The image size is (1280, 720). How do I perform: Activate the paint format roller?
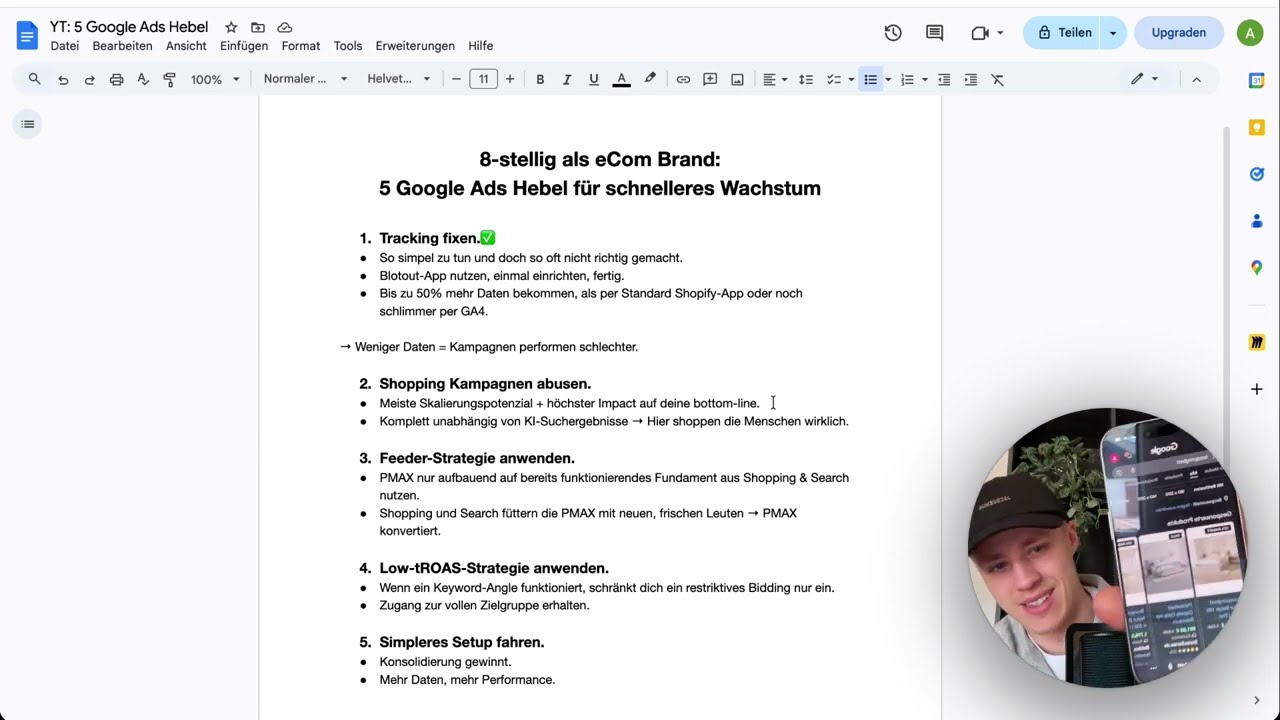(x=169, y=79)
